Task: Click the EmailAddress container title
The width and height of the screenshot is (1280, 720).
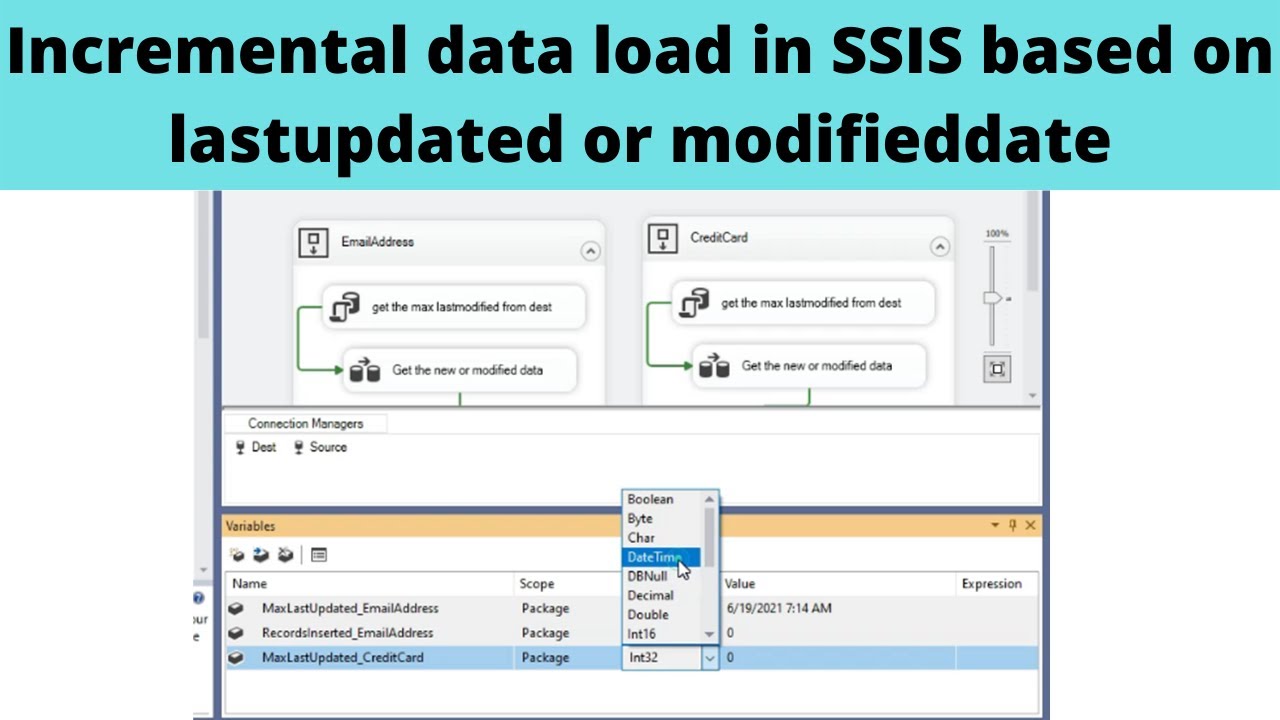Action: [377, 242]
